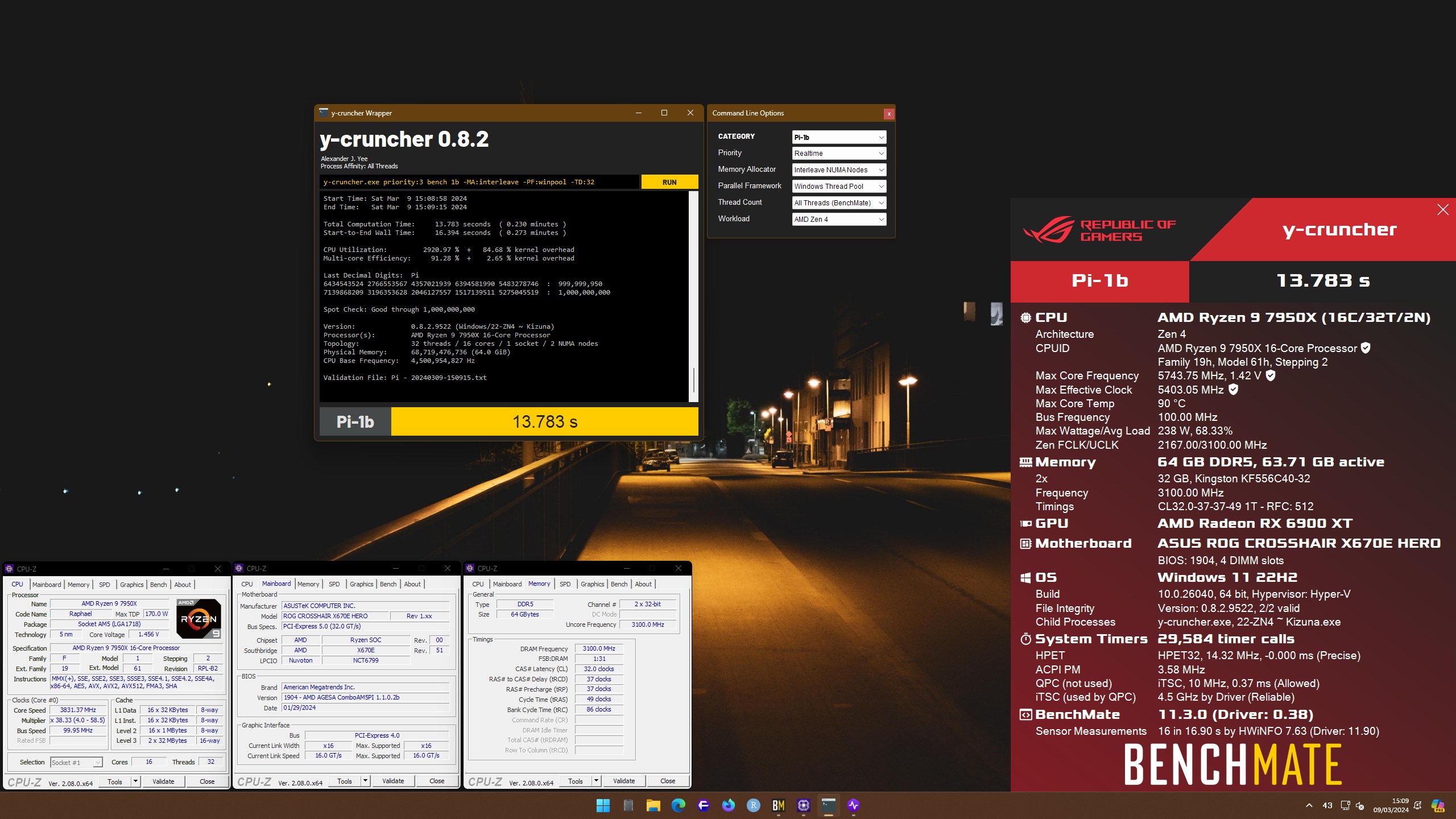The image size is (1456, 819).
Task: Click the CAS# Latency 32.0 clocks value
Action: [x=599, y=669]
